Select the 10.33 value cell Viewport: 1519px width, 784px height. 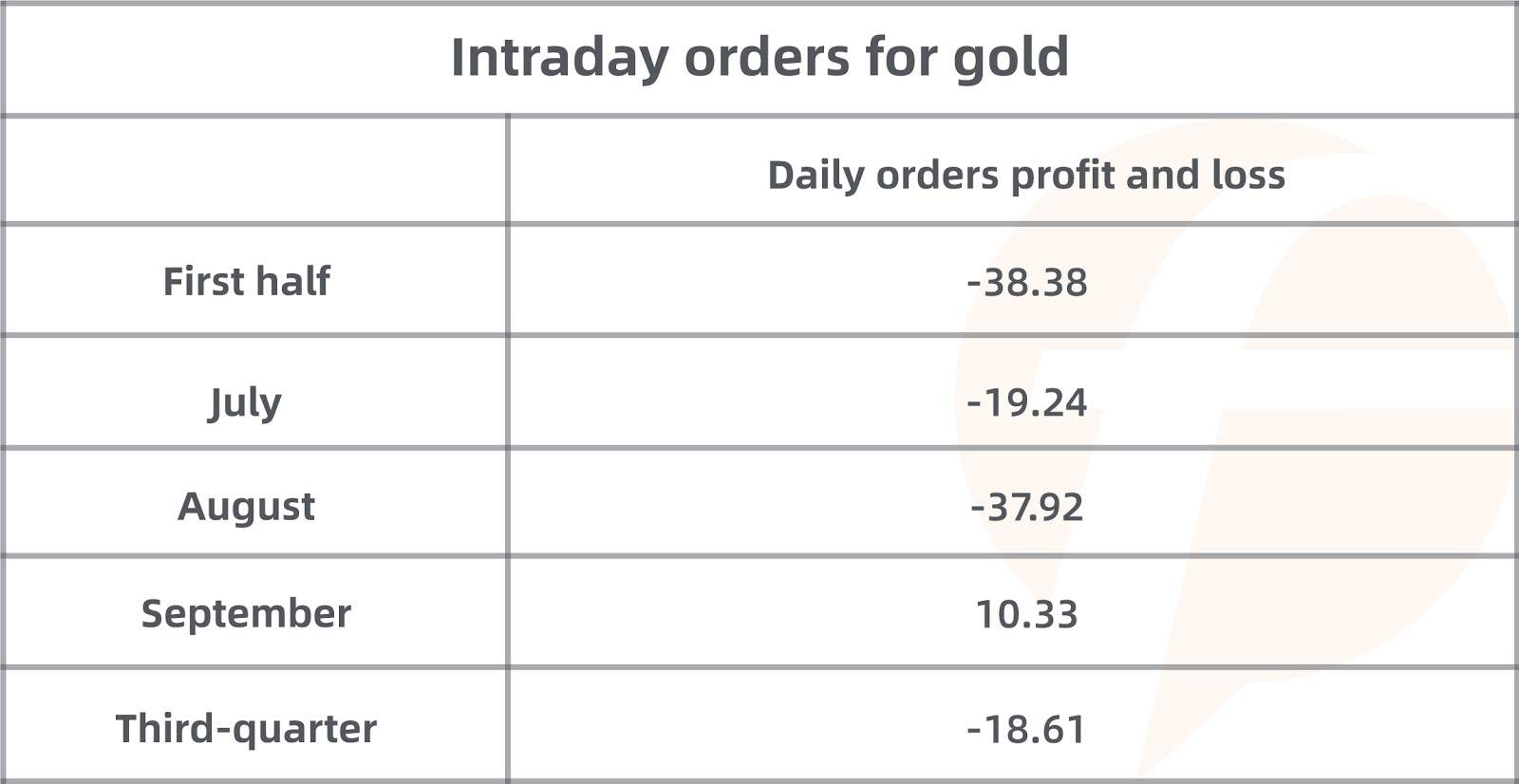point(1026,614)
